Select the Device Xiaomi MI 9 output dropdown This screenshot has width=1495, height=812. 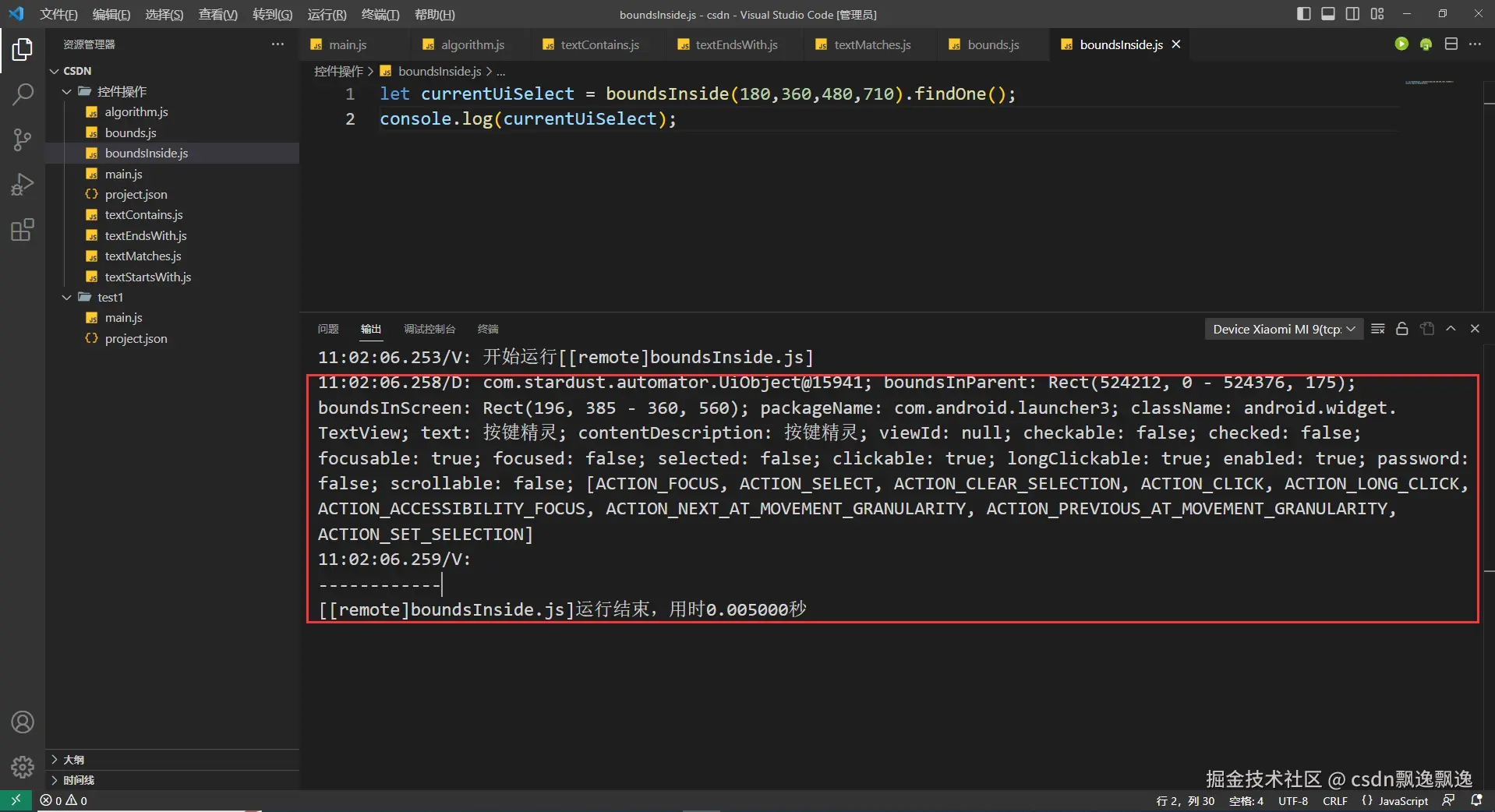pos(1283,329)
